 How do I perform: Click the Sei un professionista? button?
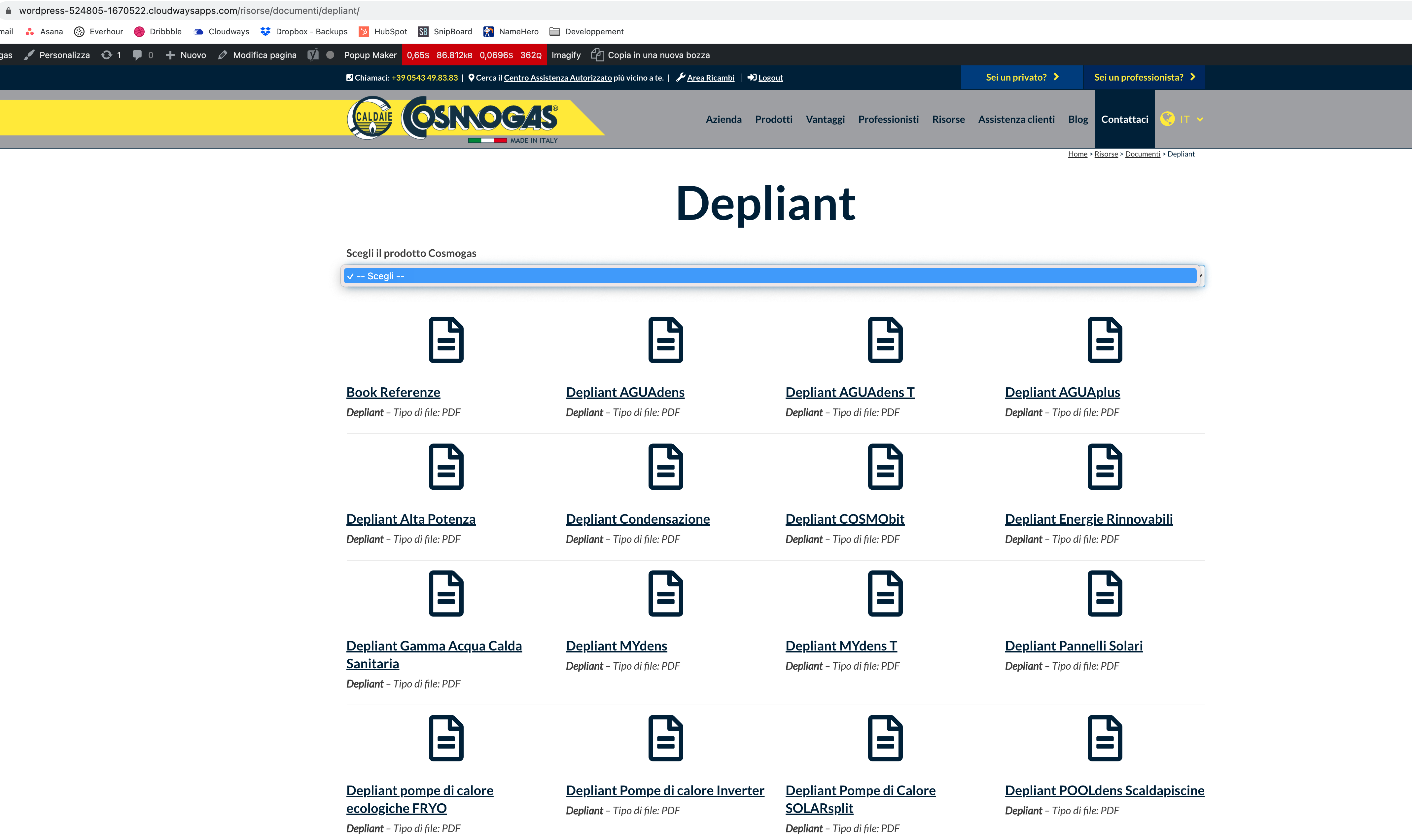[x=1144, y=77]
